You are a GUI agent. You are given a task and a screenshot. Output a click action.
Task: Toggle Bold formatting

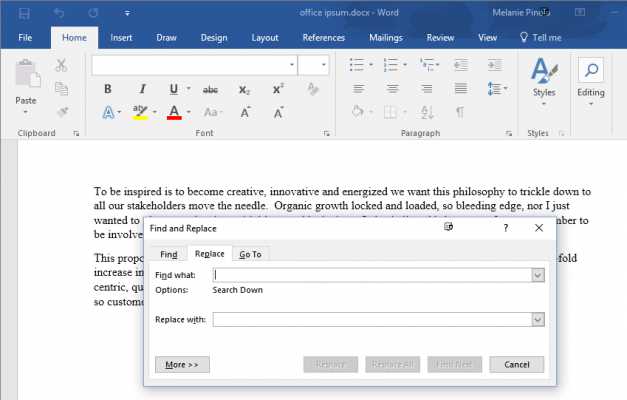pos(108,89)
